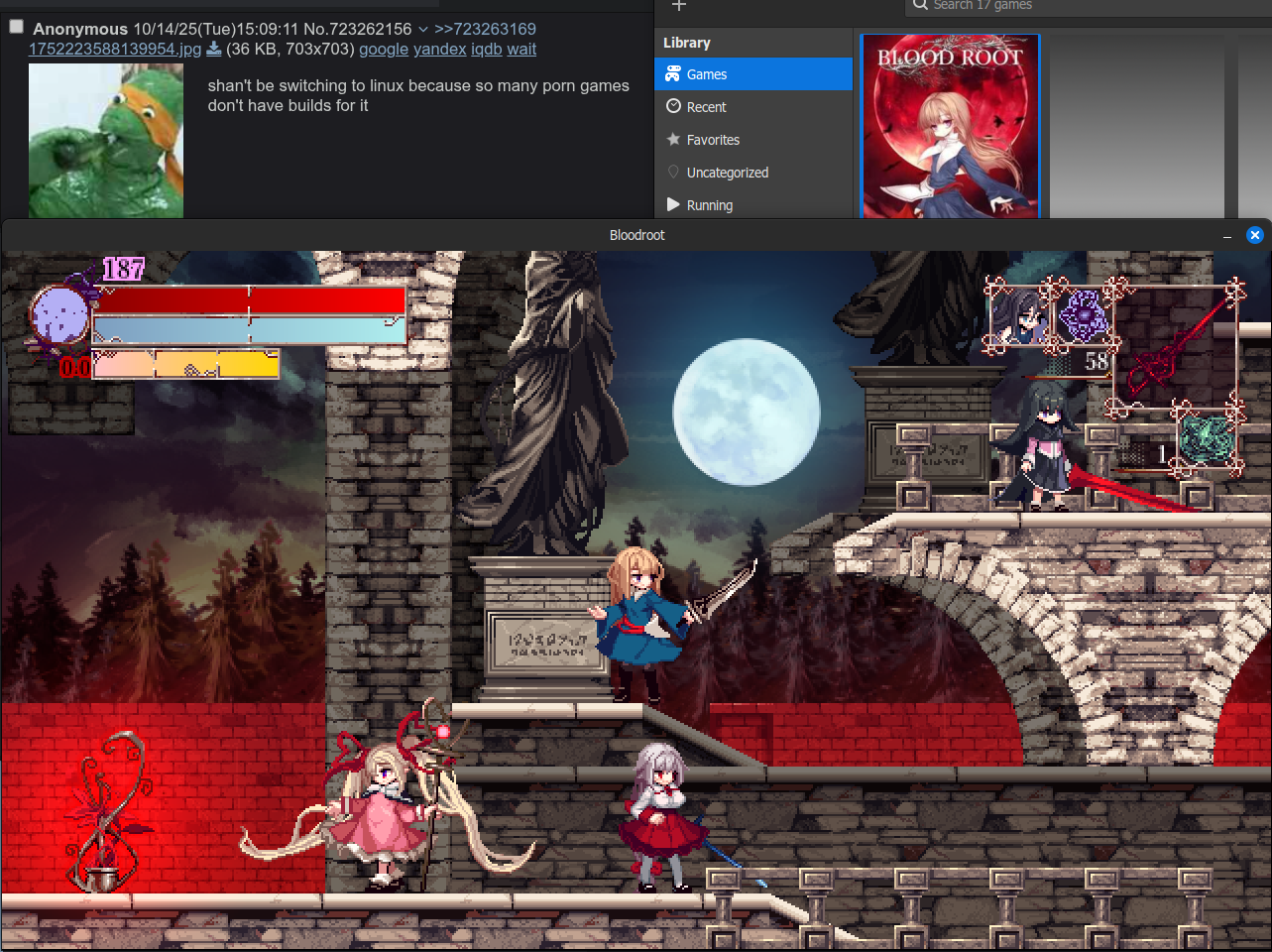Show Favorites in the Lutris sidebar
Image resolution: width=1272 pixels, height=952 pixels.
(x=753, y=140)
